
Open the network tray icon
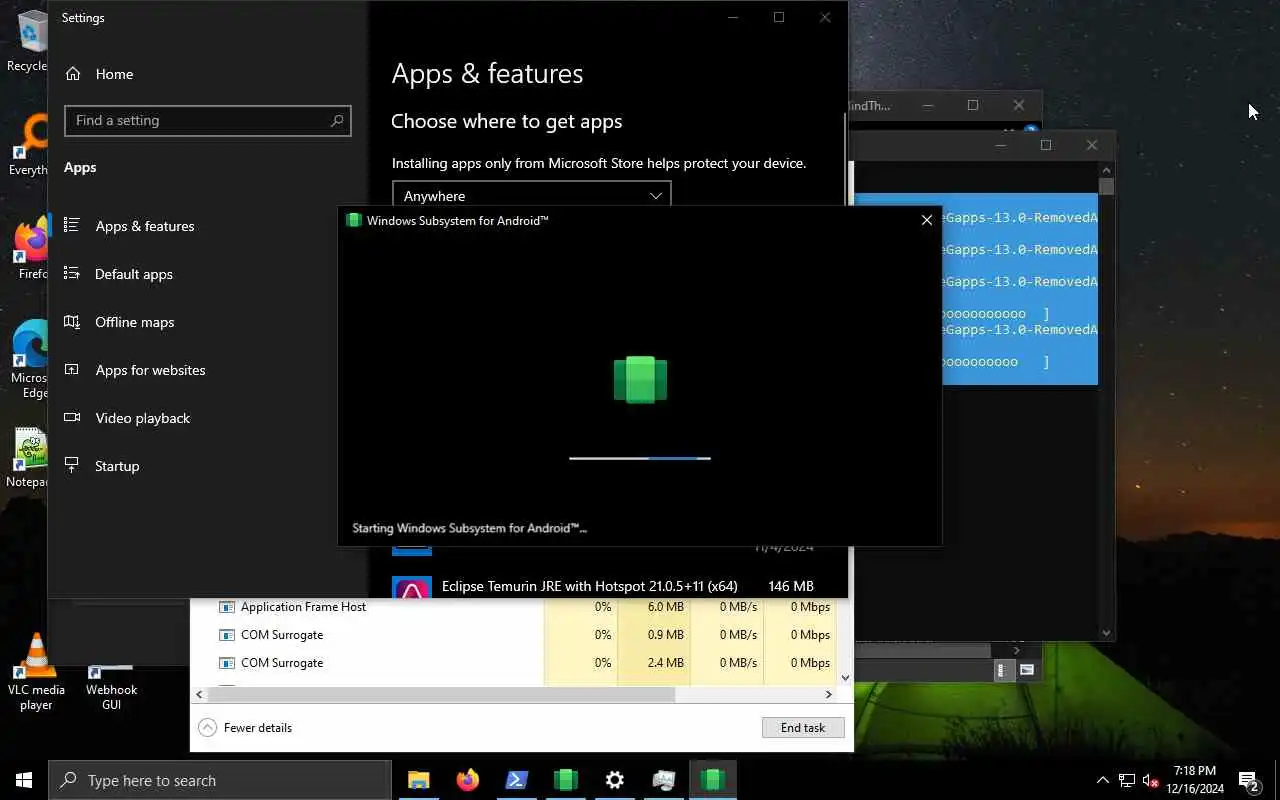1127,780
